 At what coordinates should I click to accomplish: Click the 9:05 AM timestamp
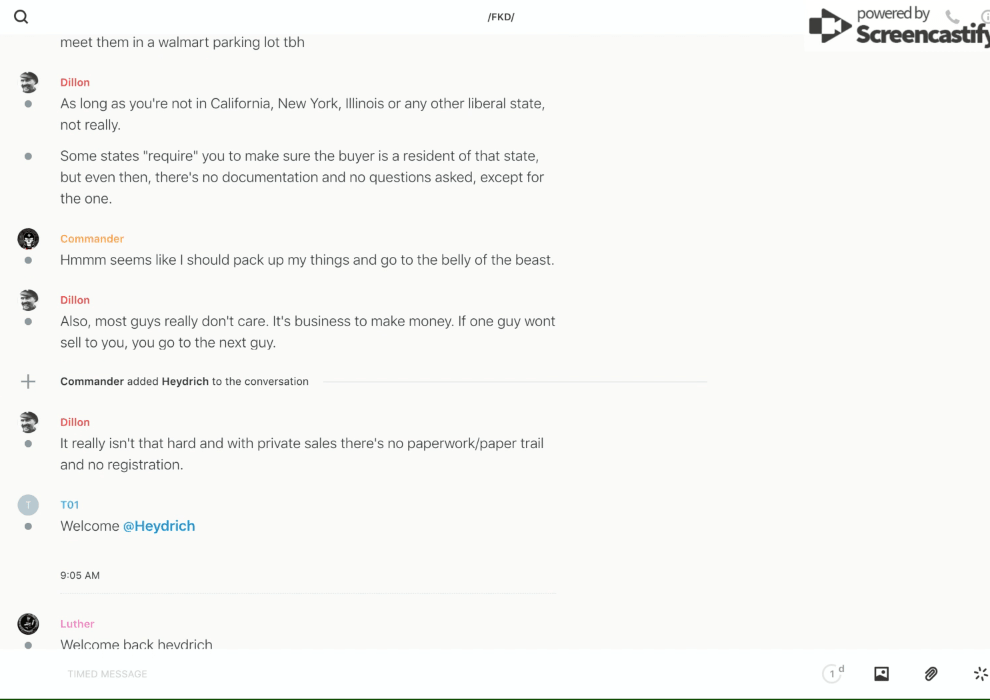point(80,576)
